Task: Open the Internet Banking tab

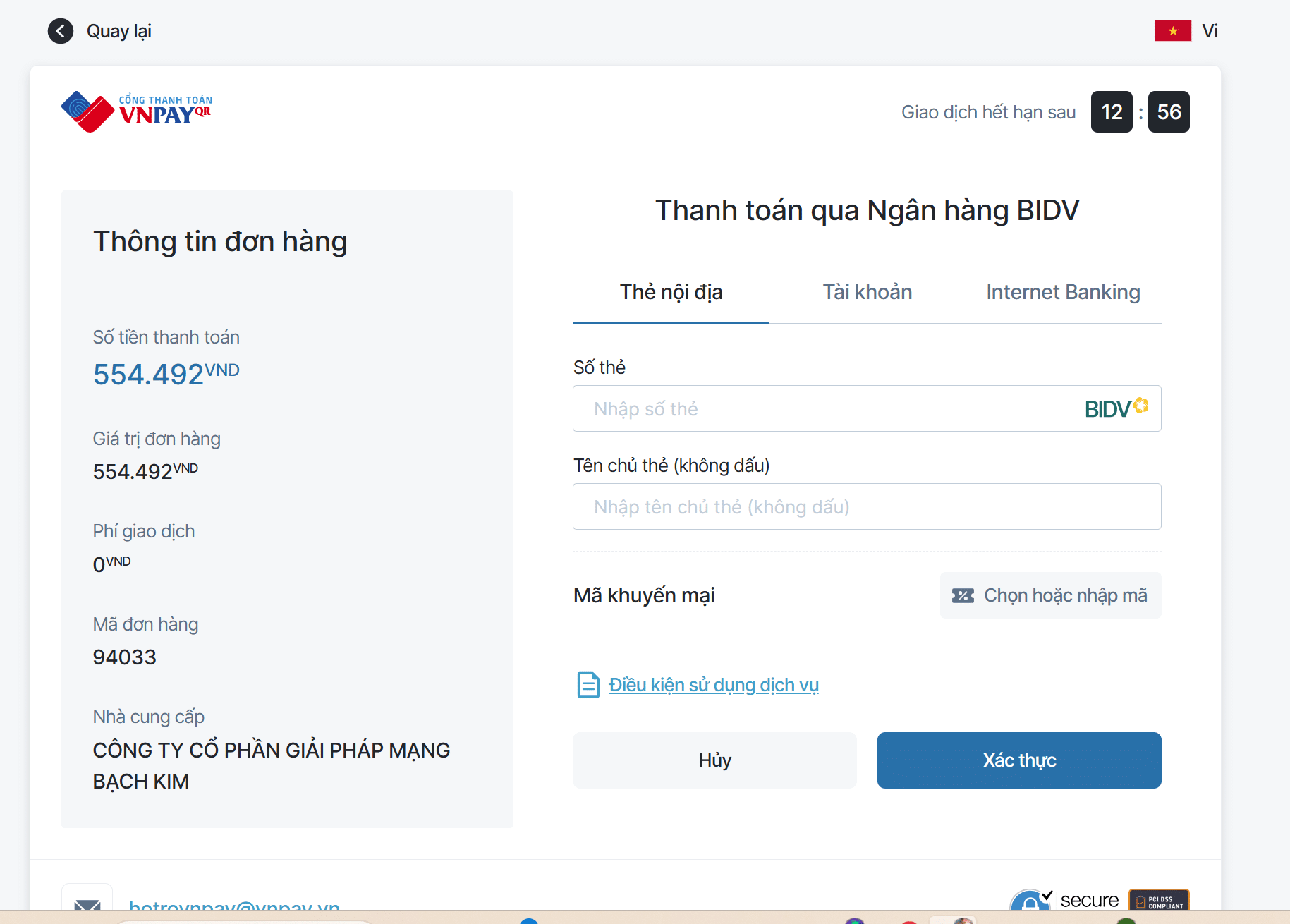Action: pos(1062,292)
